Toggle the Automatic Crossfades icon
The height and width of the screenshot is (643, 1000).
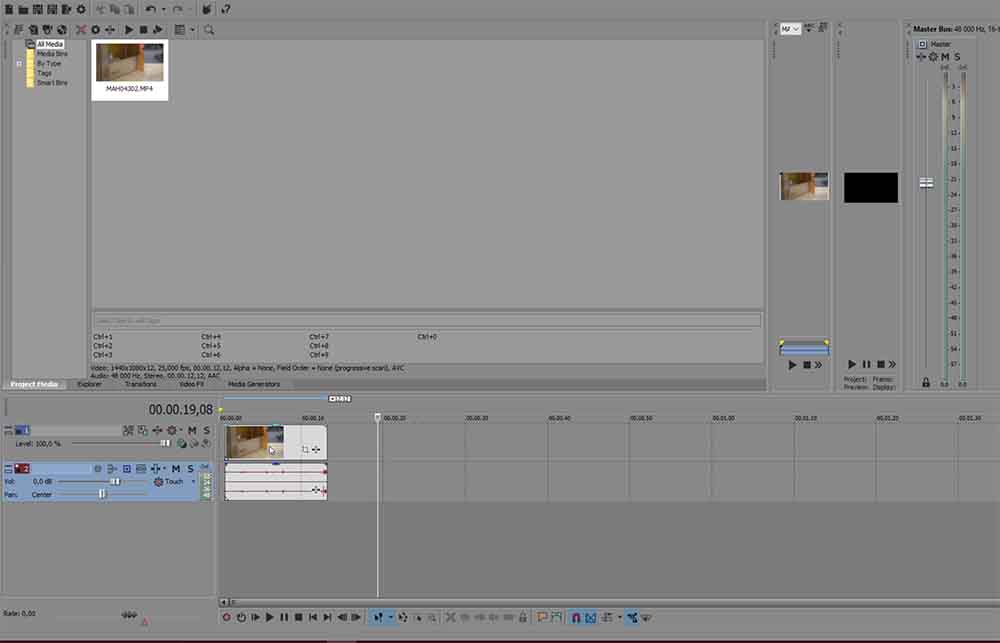591,617
